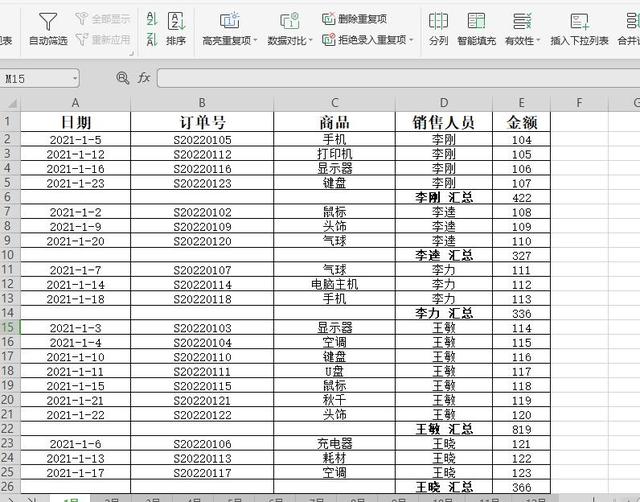Select the cell 王晓 汇总
This screenshot has width=640, height=502.
tap(444, 487)
